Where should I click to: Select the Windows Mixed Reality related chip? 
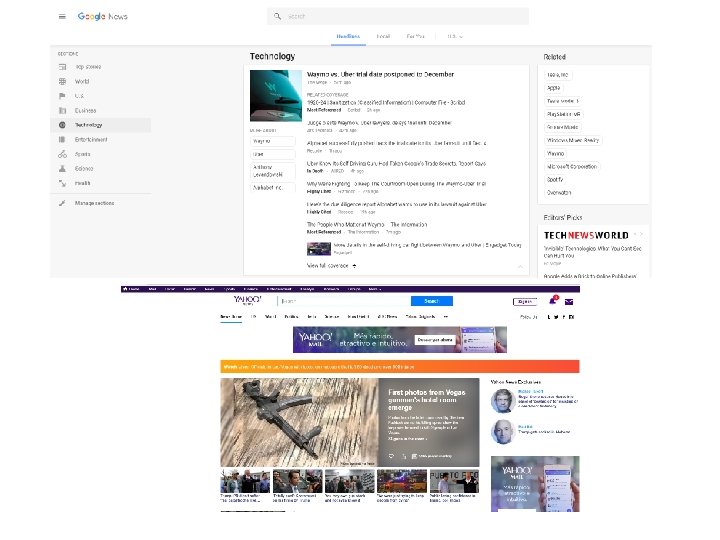click(x=573, y=141)
